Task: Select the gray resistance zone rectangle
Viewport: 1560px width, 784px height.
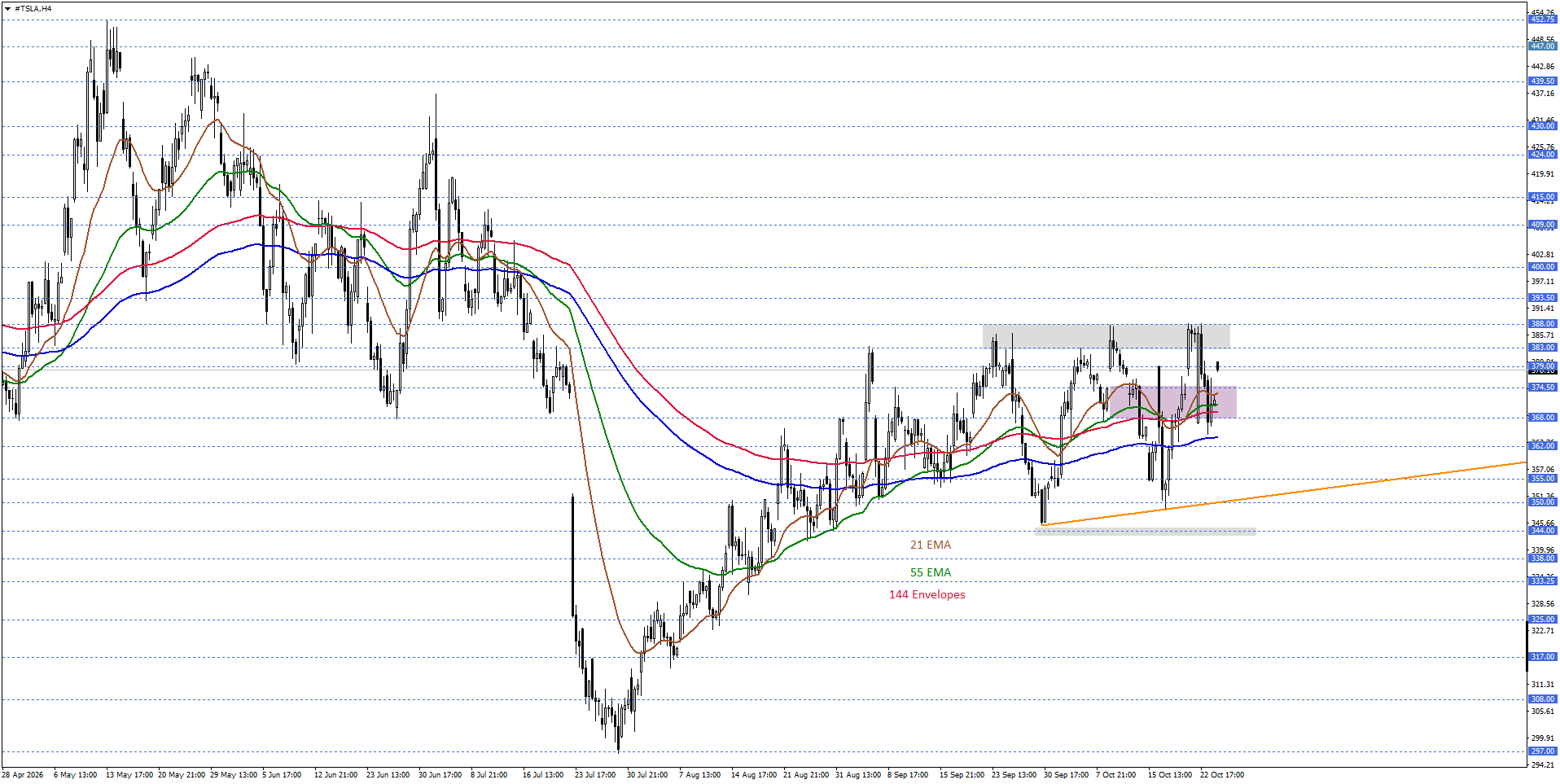Action: (x=1106, y=336)
